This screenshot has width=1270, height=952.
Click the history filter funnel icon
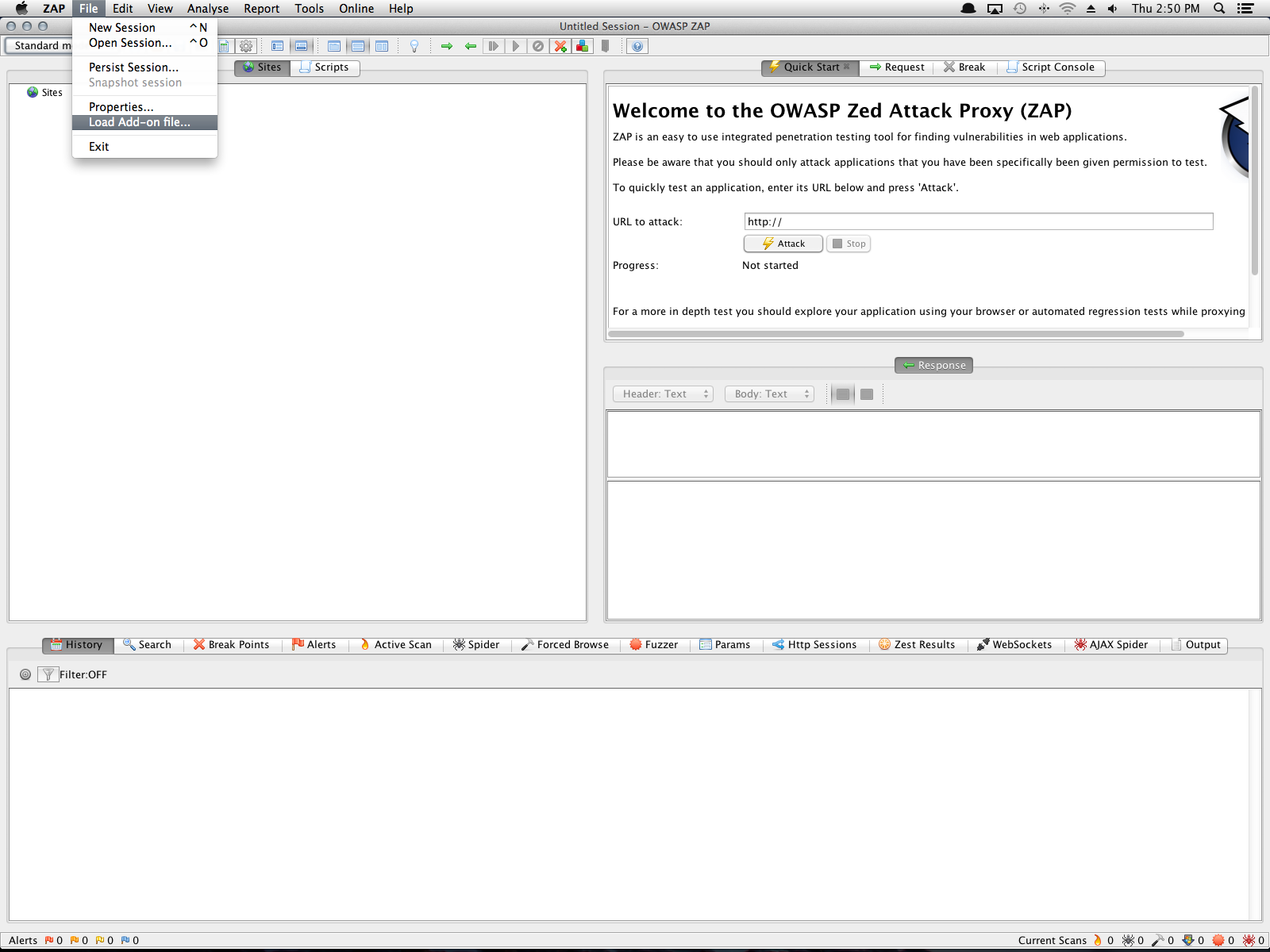click(x=48, y=674)
